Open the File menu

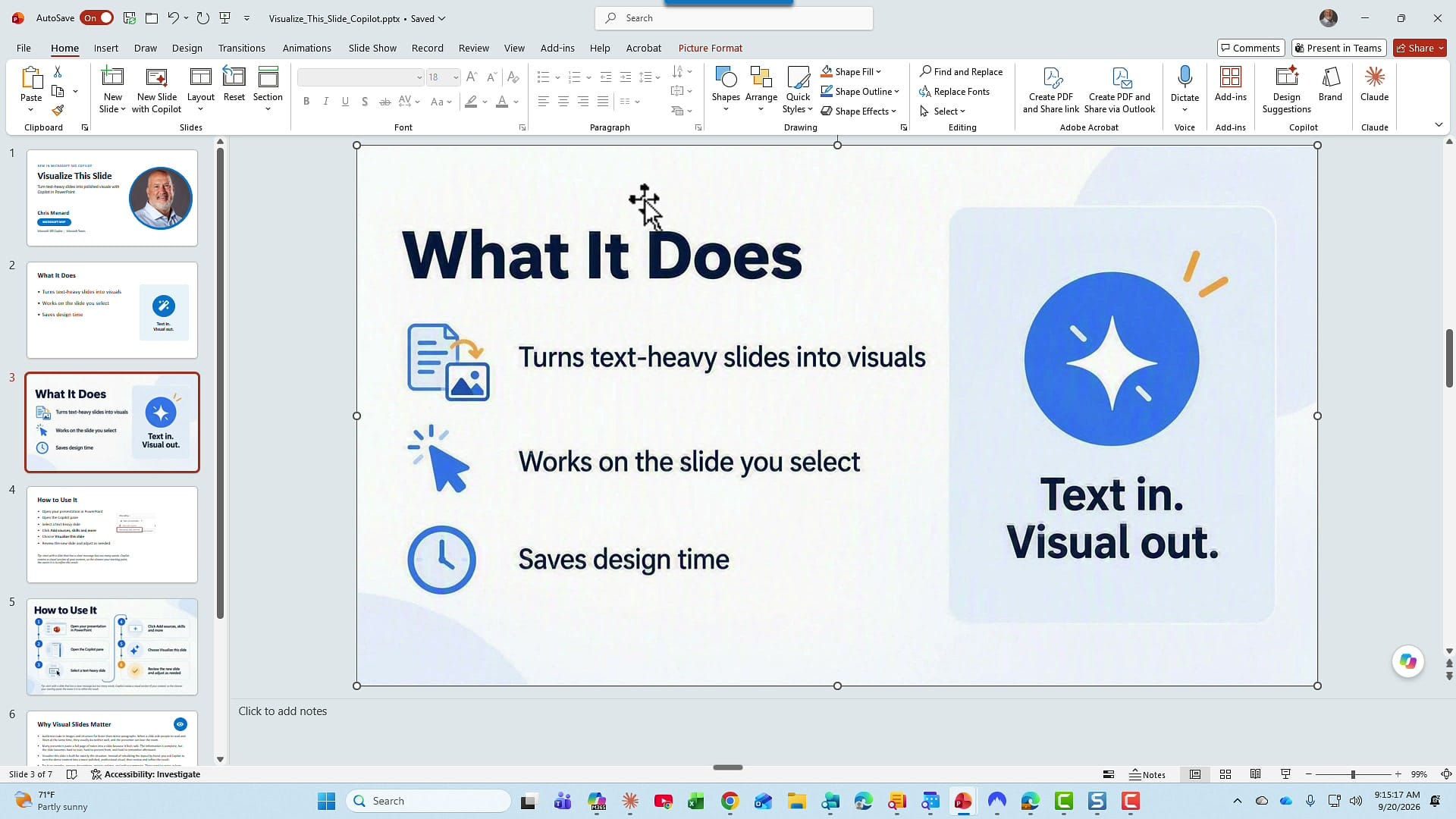pyautogui.click(x=24, y=48)
